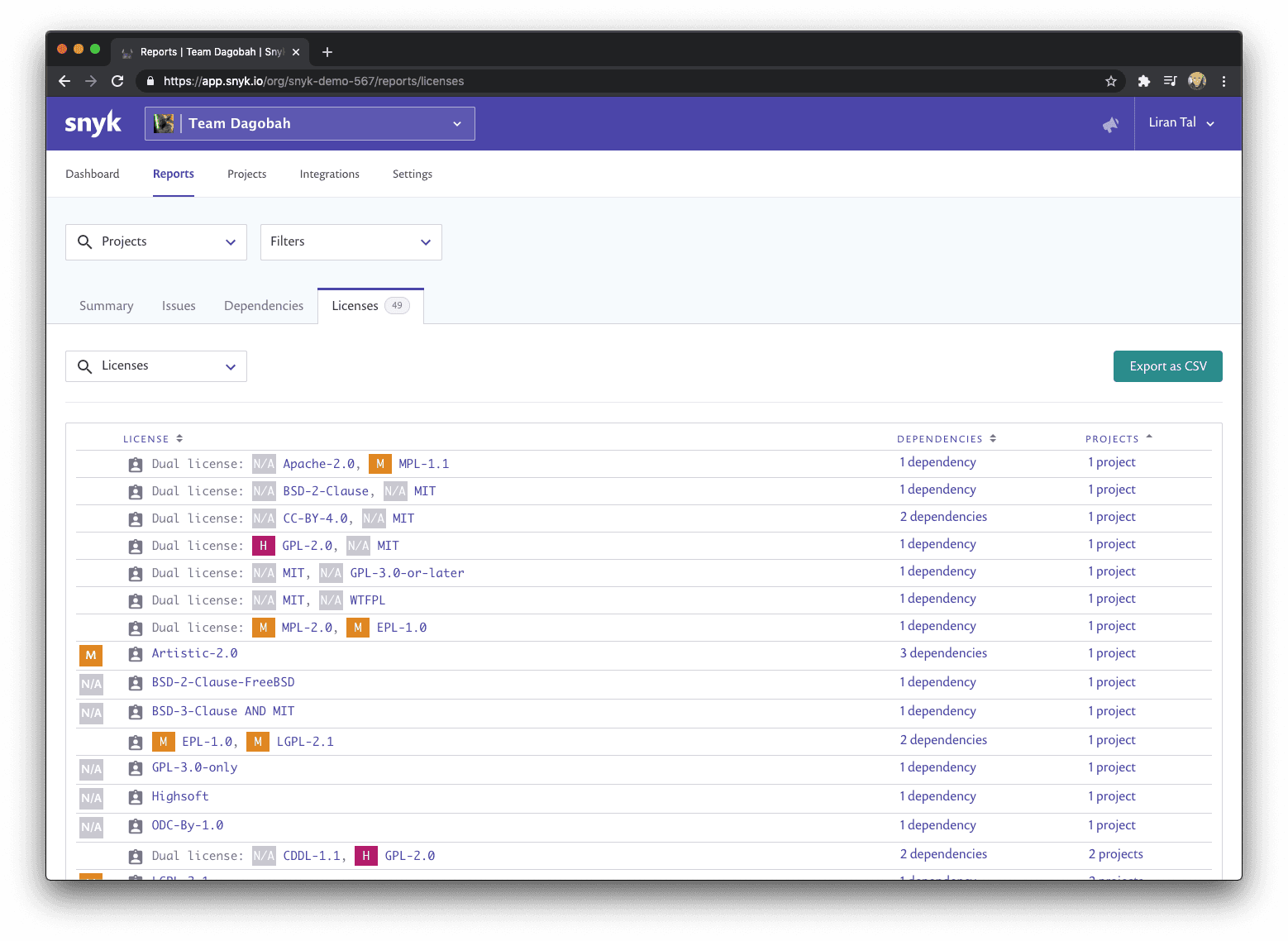Open WTFPL license link
1288x941 pixels.
click(367, 600)
